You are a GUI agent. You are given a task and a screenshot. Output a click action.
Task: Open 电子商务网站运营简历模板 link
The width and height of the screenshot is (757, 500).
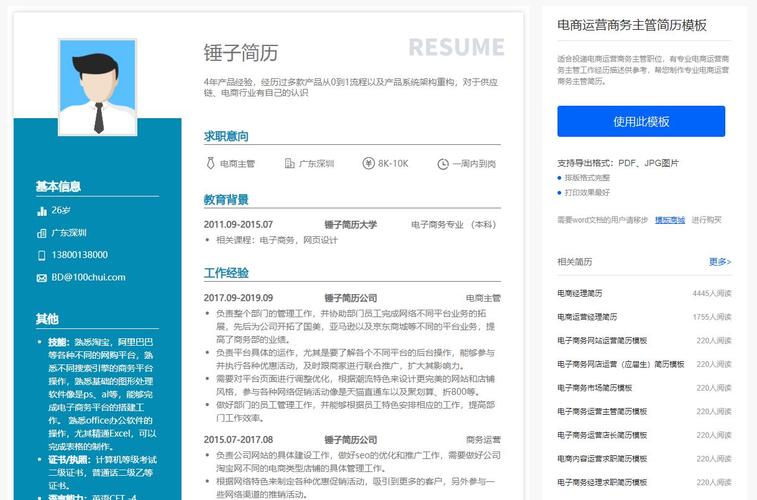601,341
